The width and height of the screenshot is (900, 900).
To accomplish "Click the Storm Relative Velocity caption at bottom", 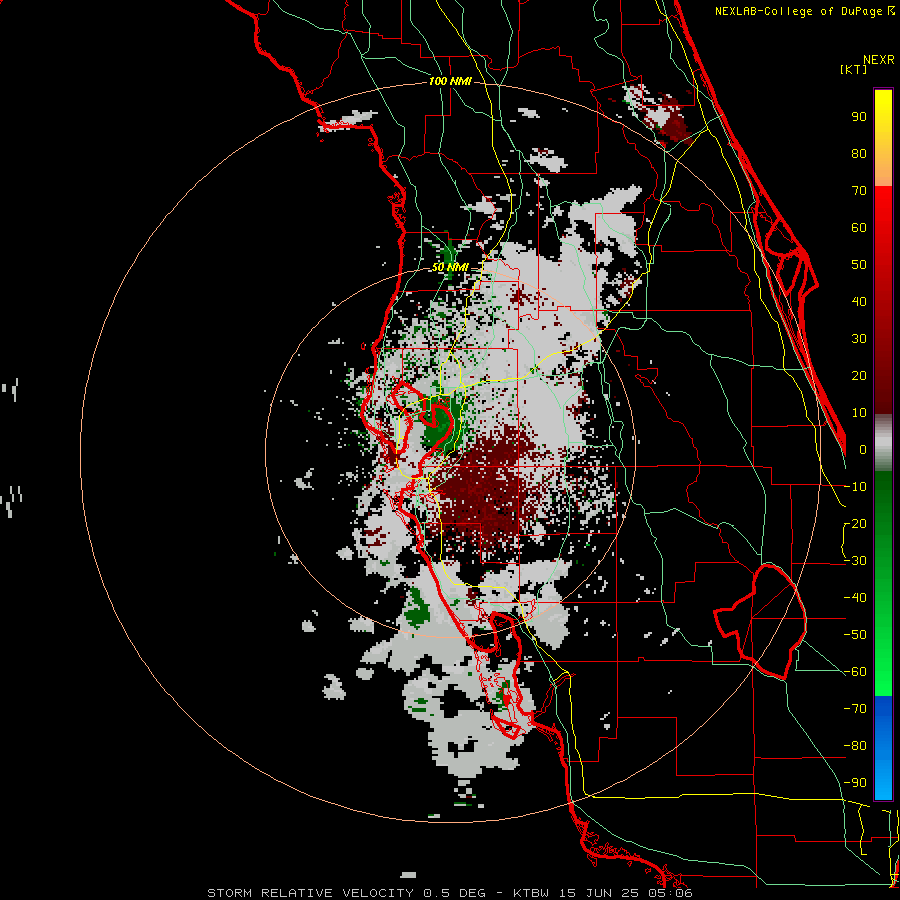I will [450, 893].
